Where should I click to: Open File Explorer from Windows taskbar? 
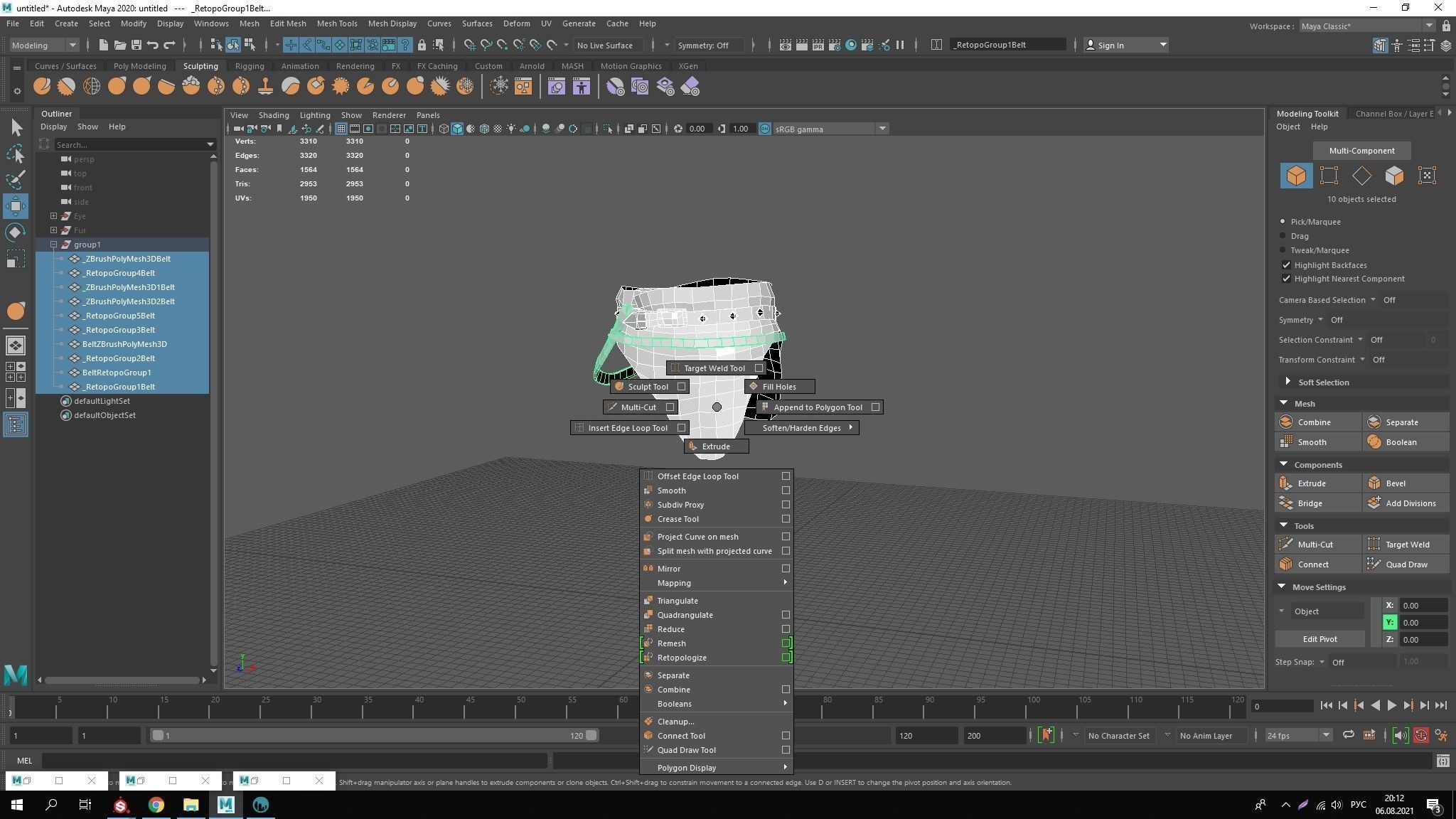click(x=191, y=805)
